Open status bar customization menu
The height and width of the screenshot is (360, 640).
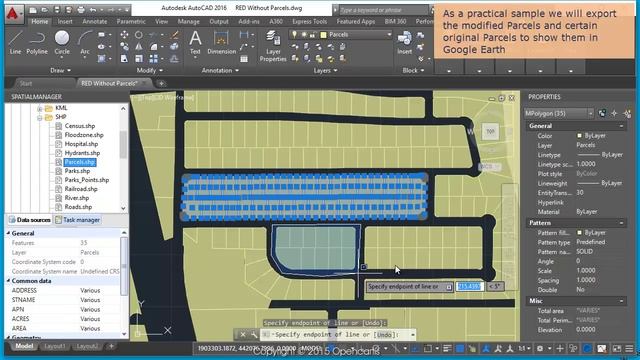629,349
